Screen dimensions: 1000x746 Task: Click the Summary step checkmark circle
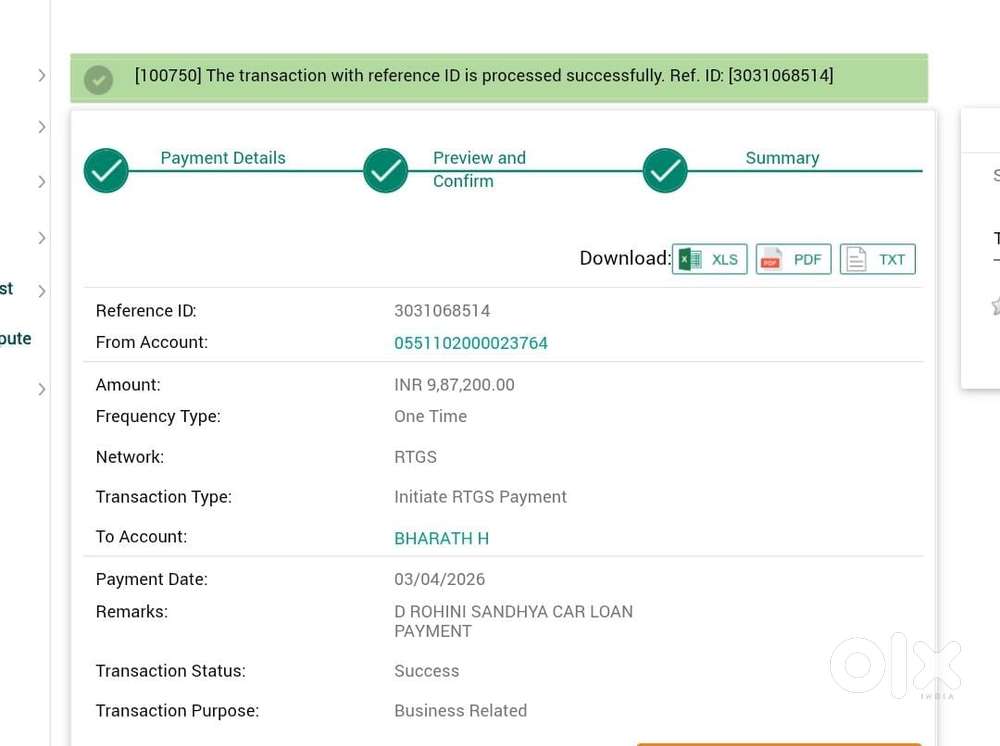tap(665, 170)
